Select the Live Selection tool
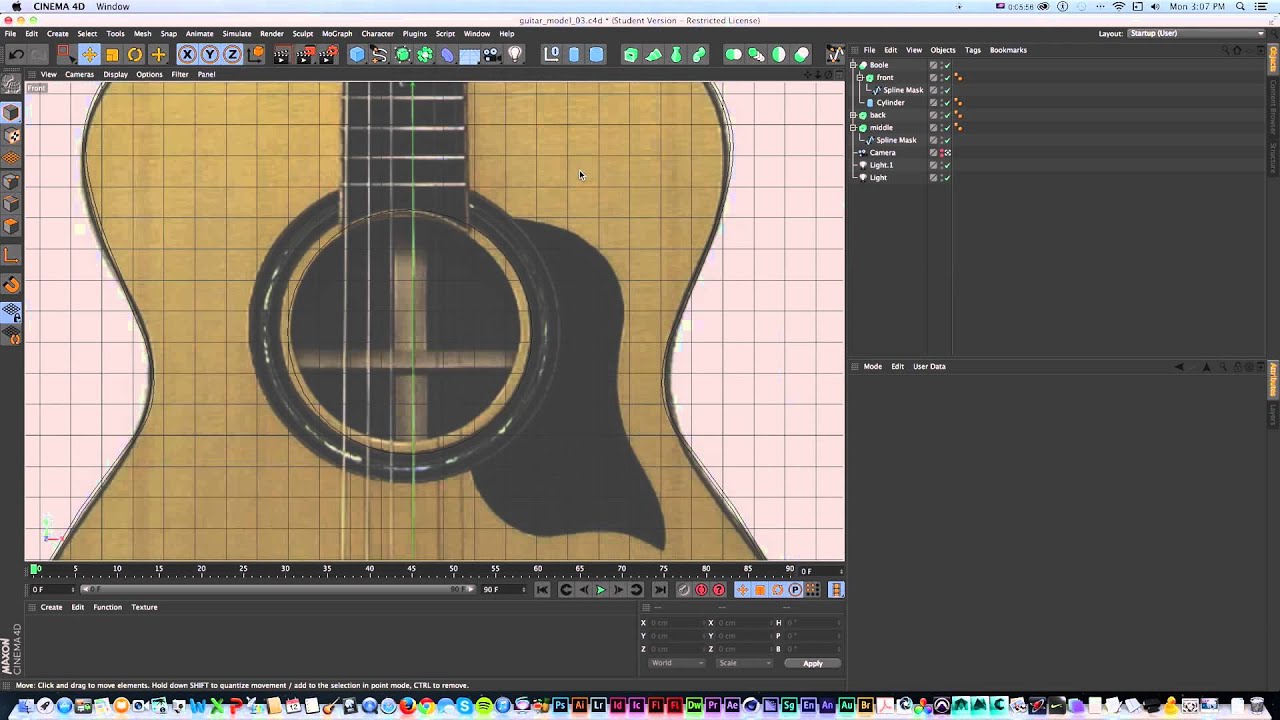The width and height of the screenshot is (1280, 720). 65,55
